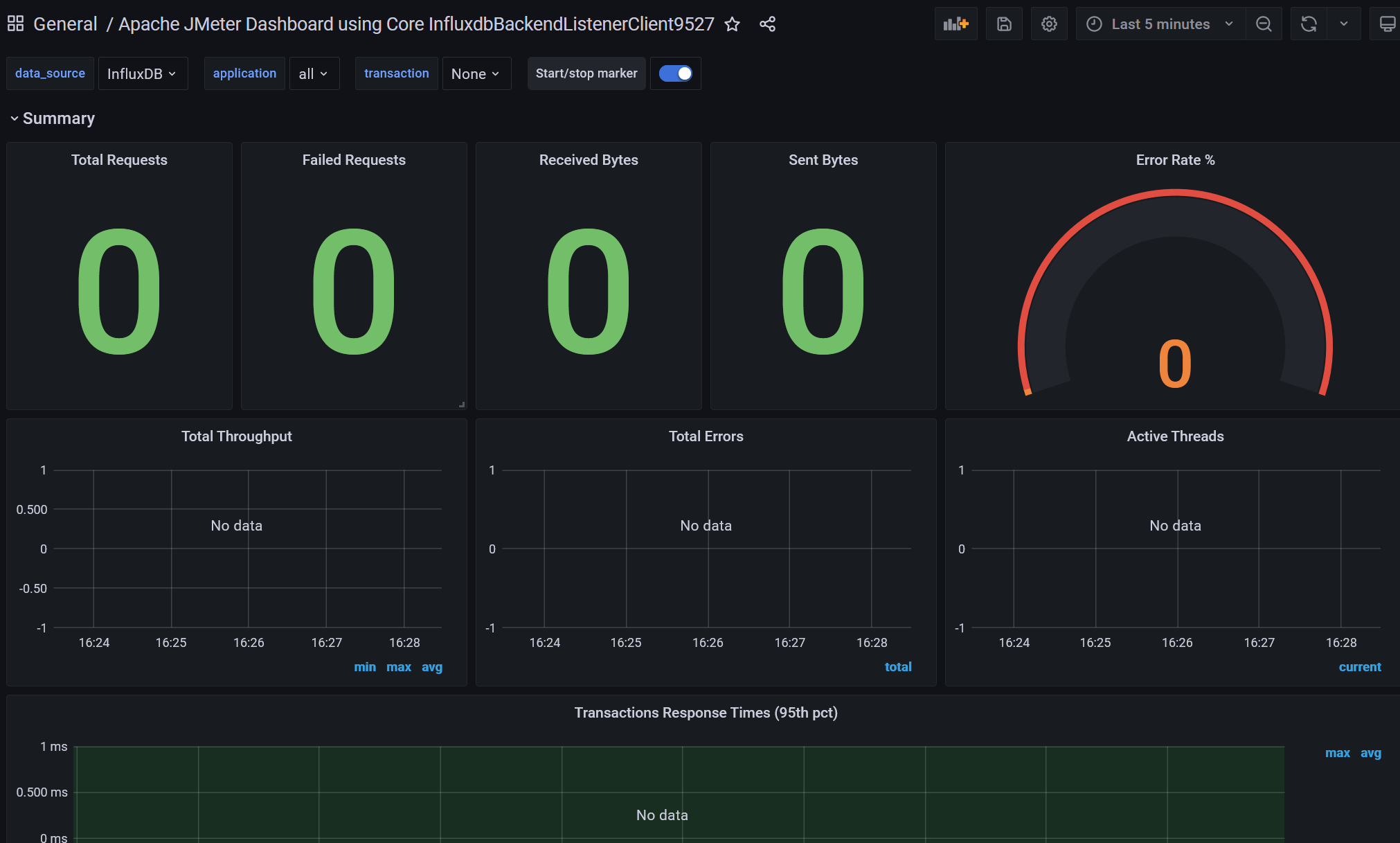Open the refresh interval dropdown
This screenshot has height=843, width=1400.
1344,24
